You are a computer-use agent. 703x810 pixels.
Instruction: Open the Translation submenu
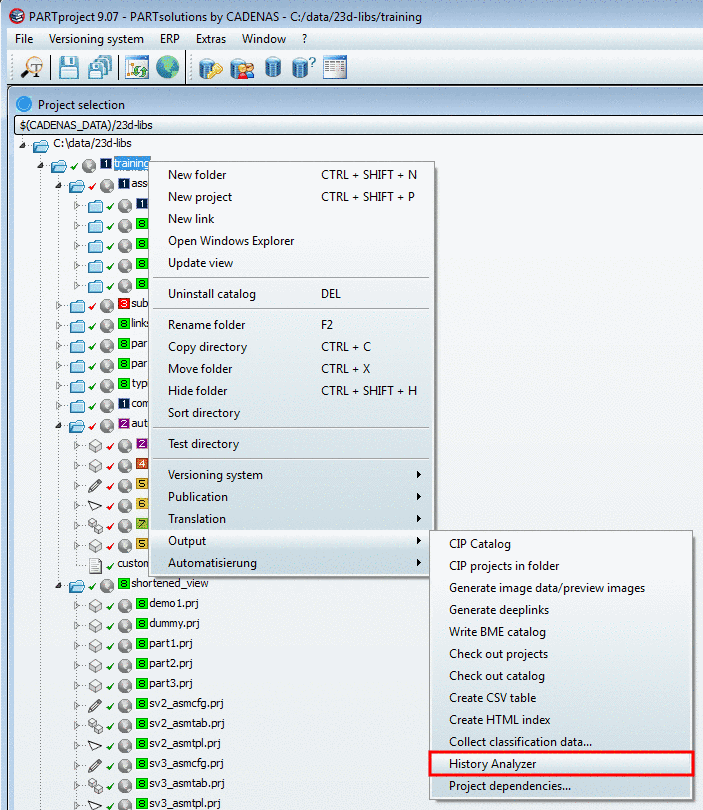pyautogui.click(x=291, y=519)
